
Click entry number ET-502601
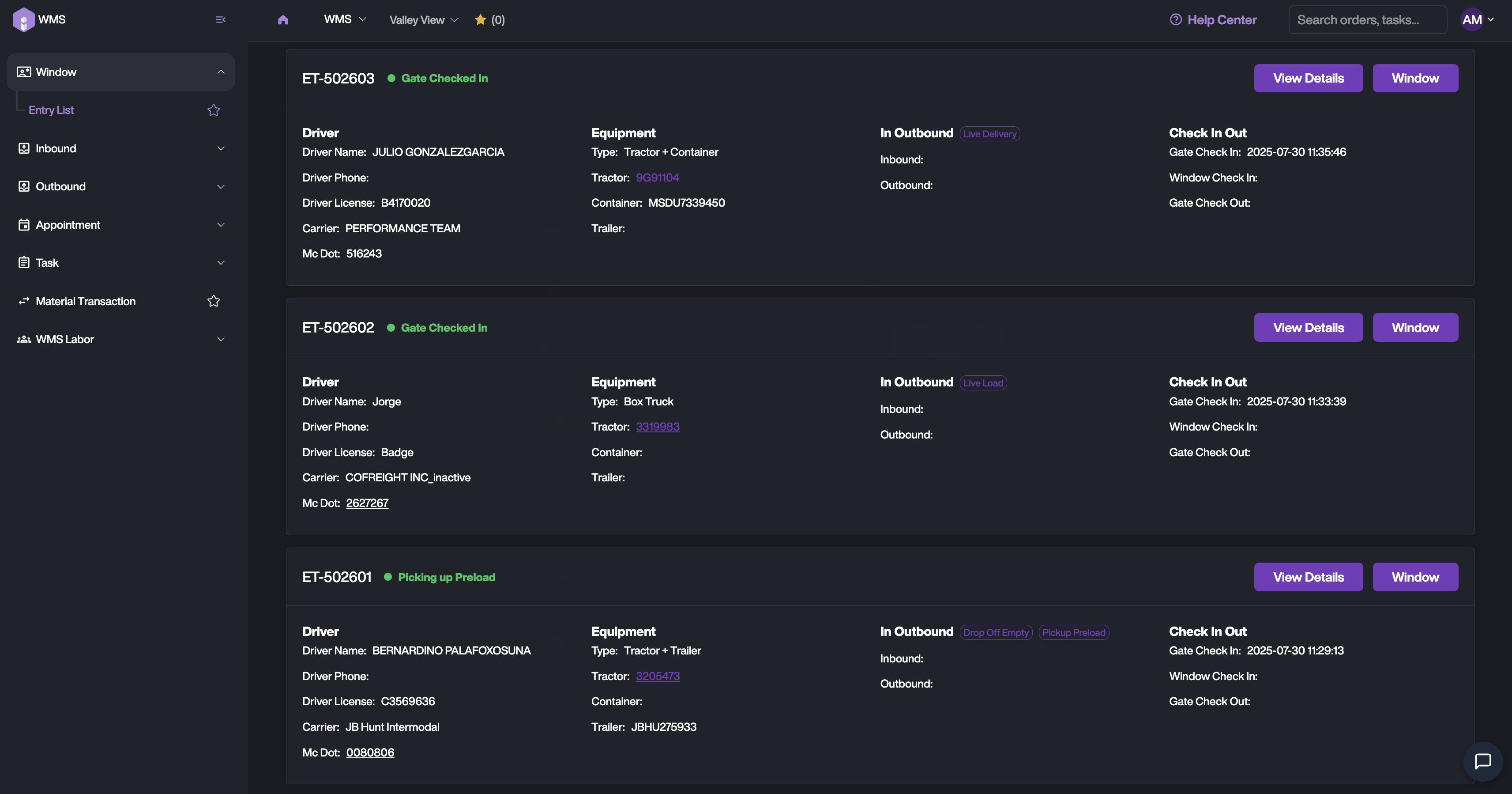click(x=337, y=577)
